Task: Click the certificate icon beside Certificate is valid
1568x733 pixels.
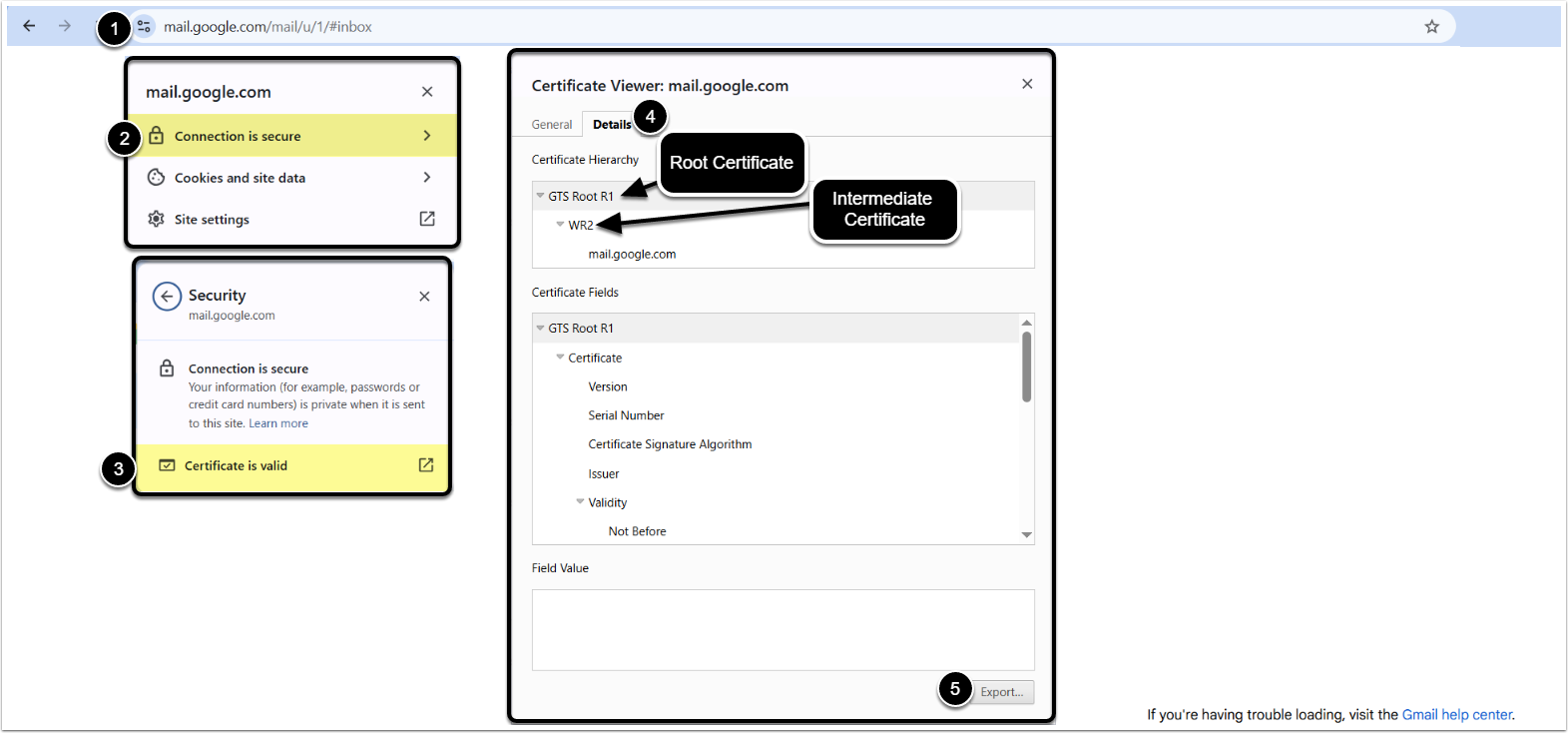Action: pyautogui.click(x=167, y=465)
